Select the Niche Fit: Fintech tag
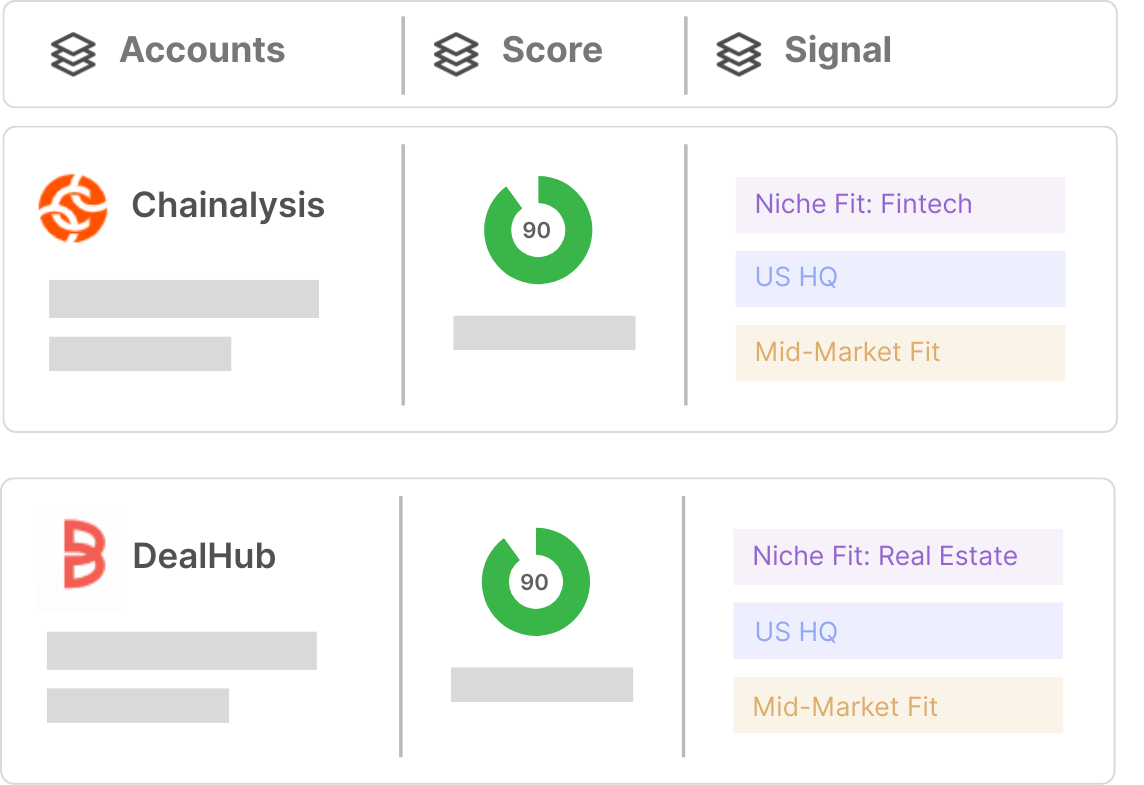 (900, 205)
